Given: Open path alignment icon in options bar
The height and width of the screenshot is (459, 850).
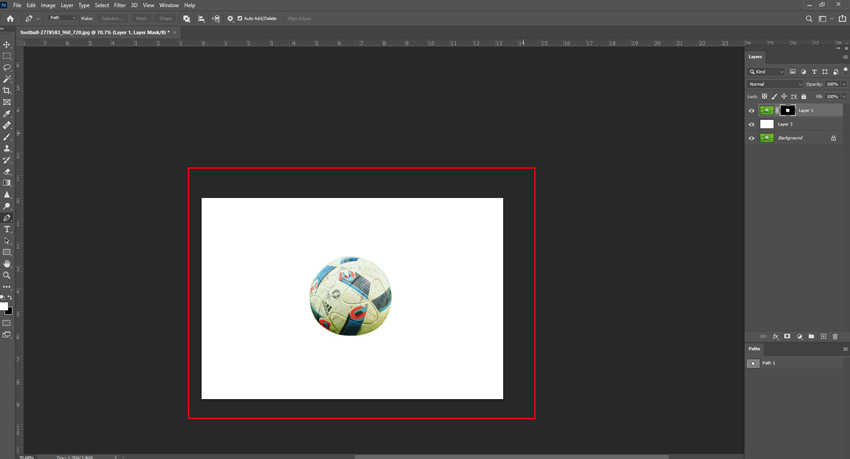Looking at the screenshot, I should pyautogui.click(x=201, y=18).
